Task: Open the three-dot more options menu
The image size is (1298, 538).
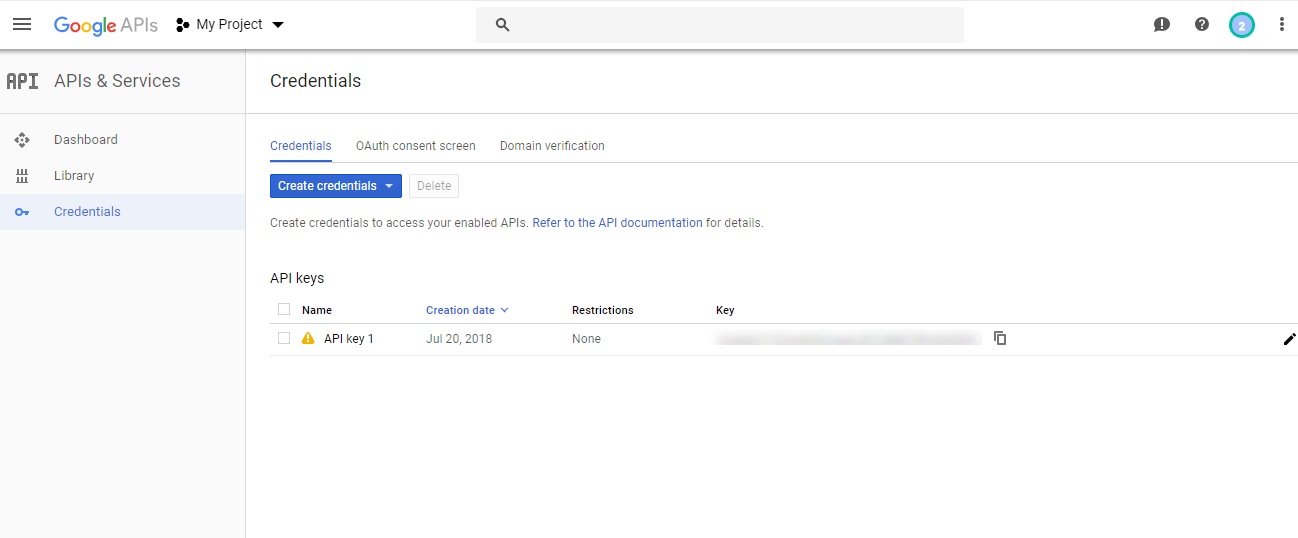Action: point(1281,25)
